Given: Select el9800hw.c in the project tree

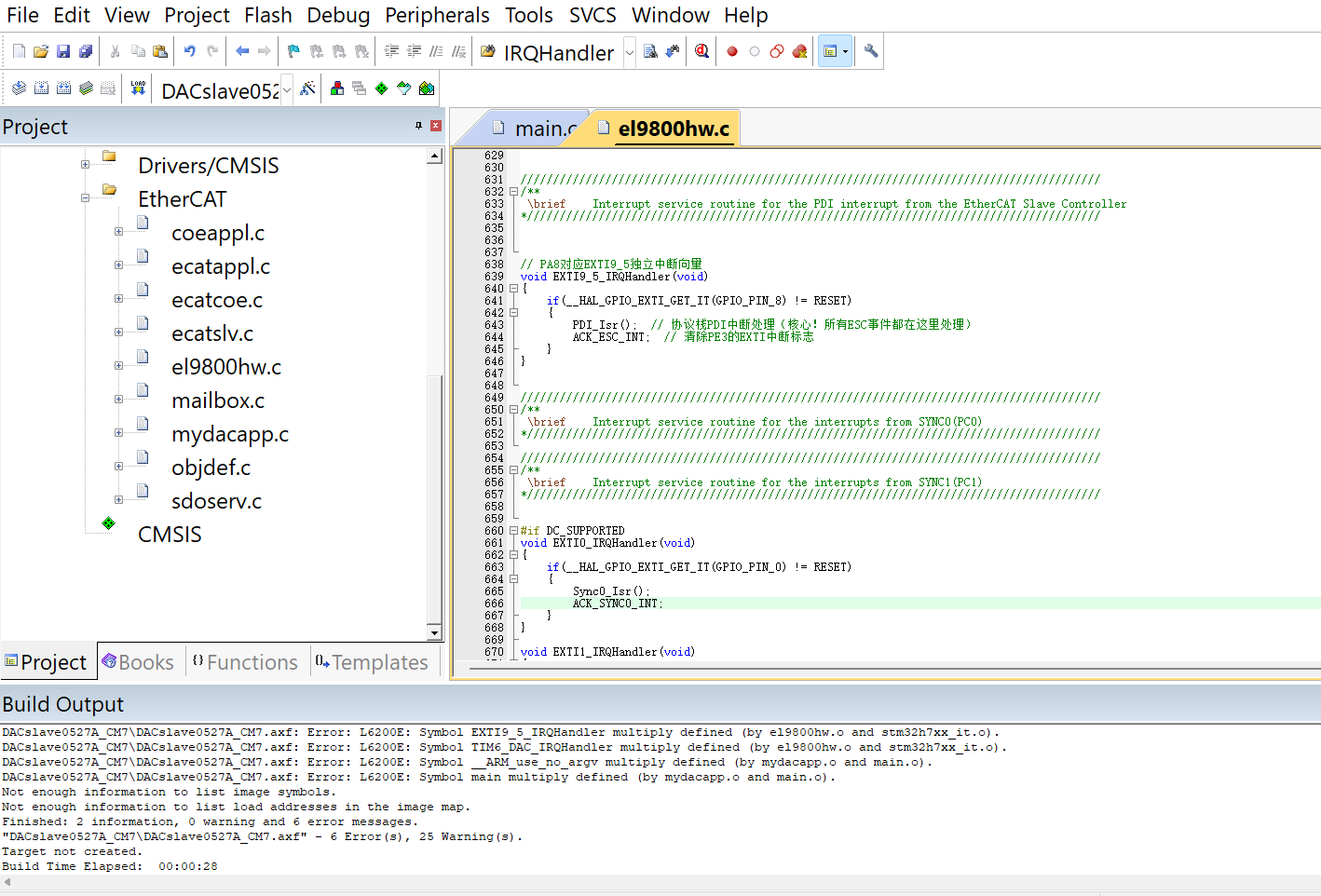Looking at the screenshot, I should click(x=226, y=367).
